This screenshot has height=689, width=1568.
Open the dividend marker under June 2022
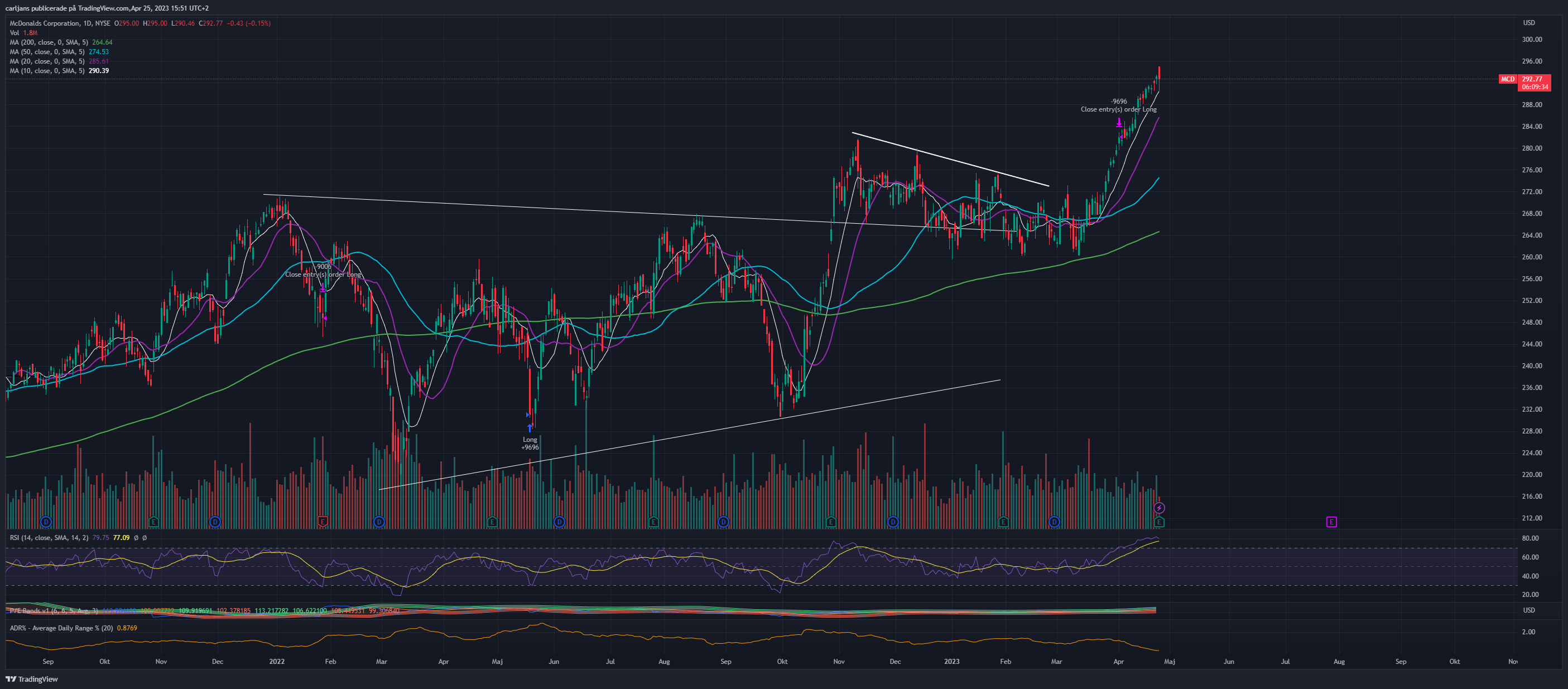coord(559,522)
